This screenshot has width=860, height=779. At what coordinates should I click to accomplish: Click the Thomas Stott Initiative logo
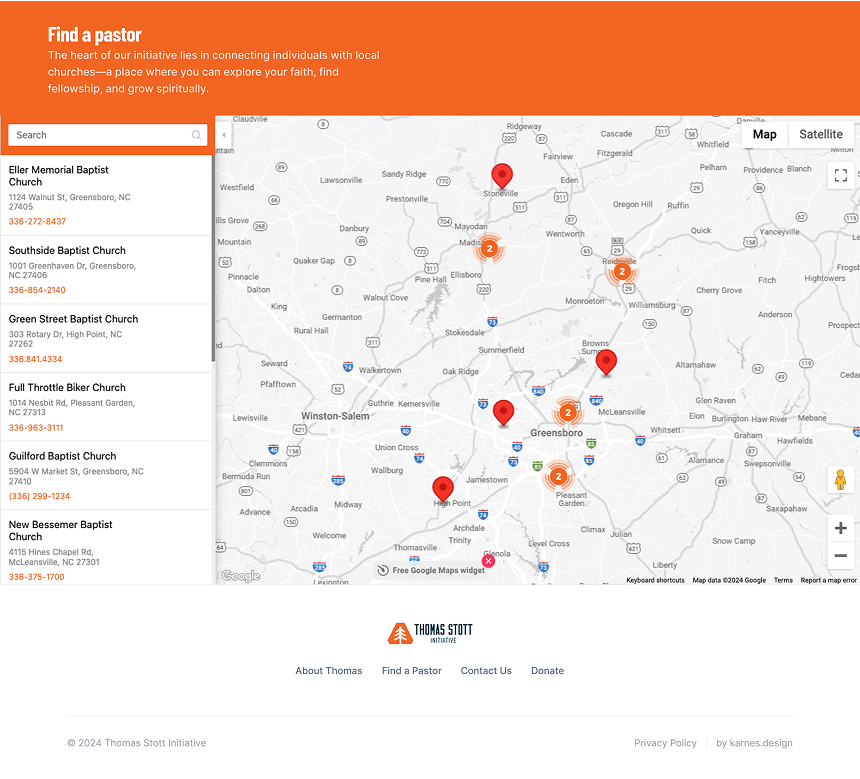point(430,633)
